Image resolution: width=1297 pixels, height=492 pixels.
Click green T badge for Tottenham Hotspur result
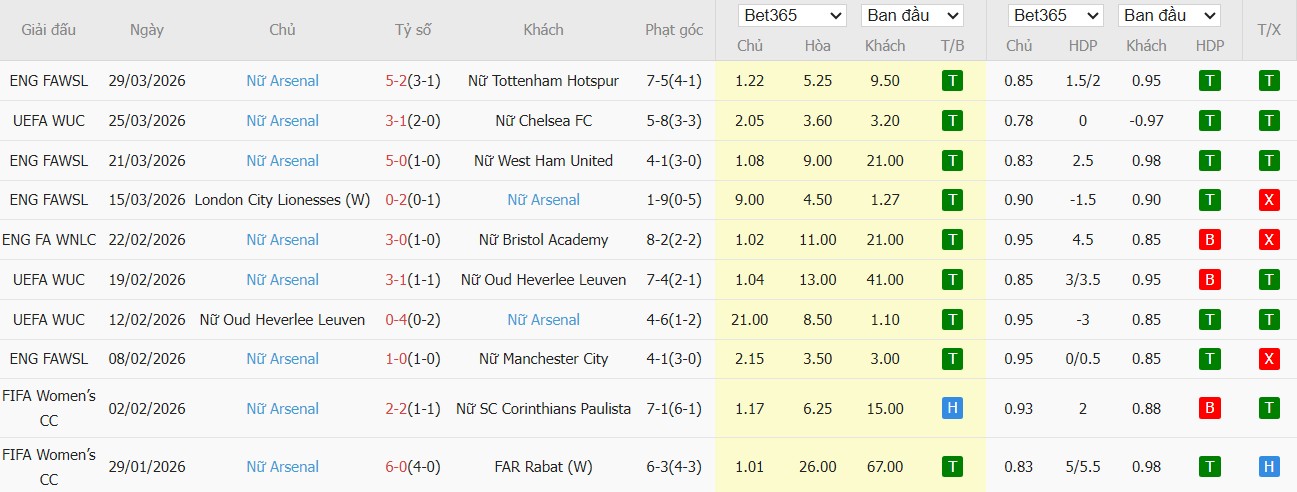click(x=952, y=81)
